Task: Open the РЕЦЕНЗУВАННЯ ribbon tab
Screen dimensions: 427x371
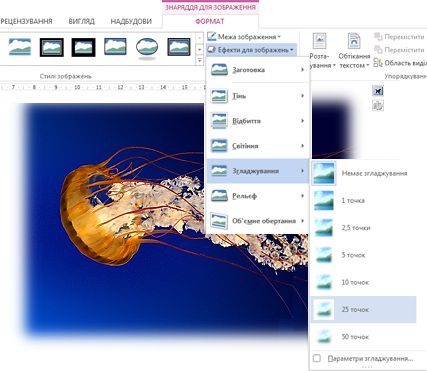Action: 26,22
